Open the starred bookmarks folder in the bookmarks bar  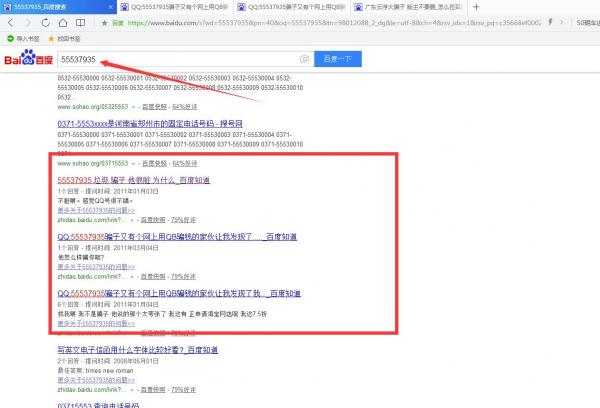64,39
